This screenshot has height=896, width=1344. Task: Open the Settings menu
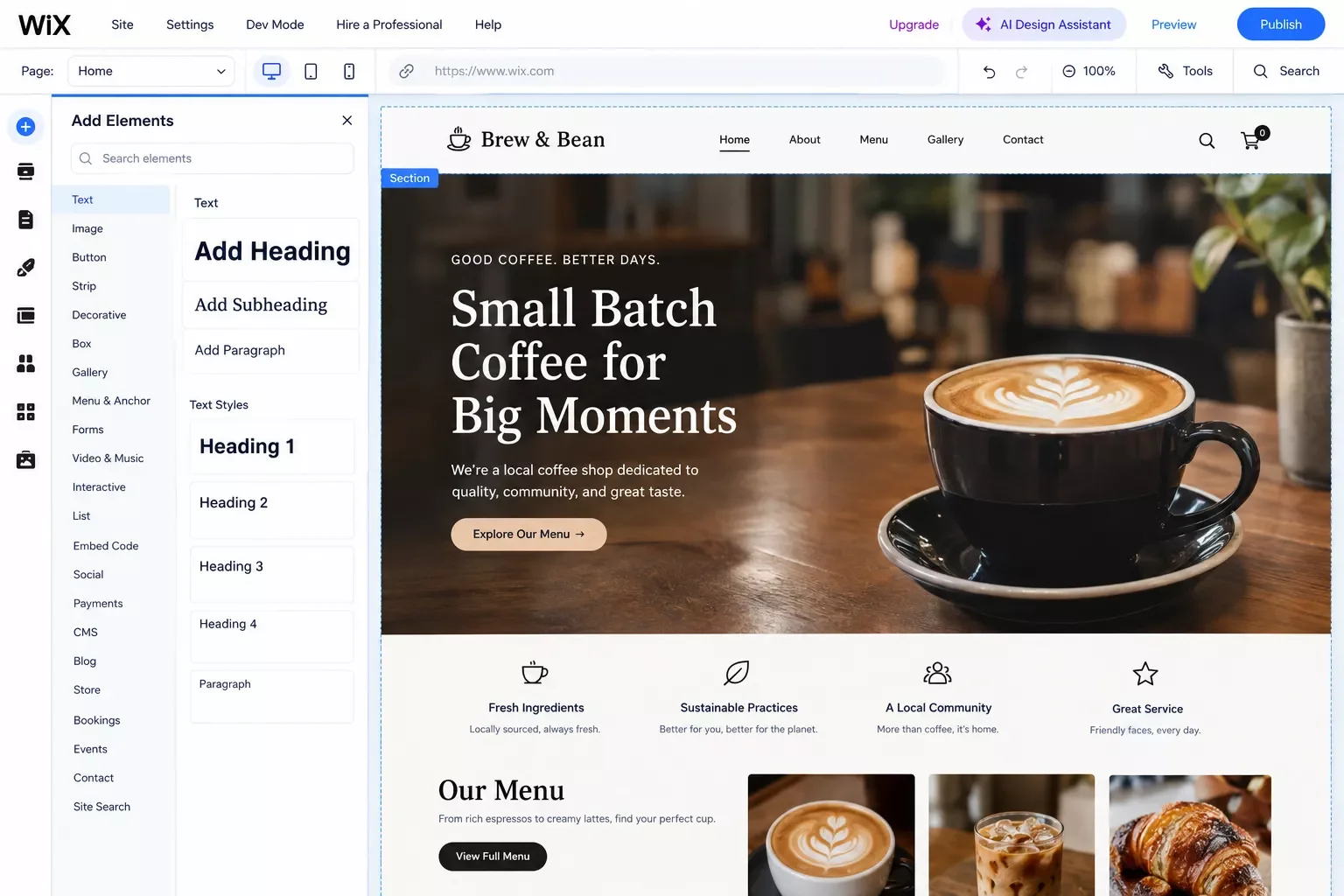(190, 24)
